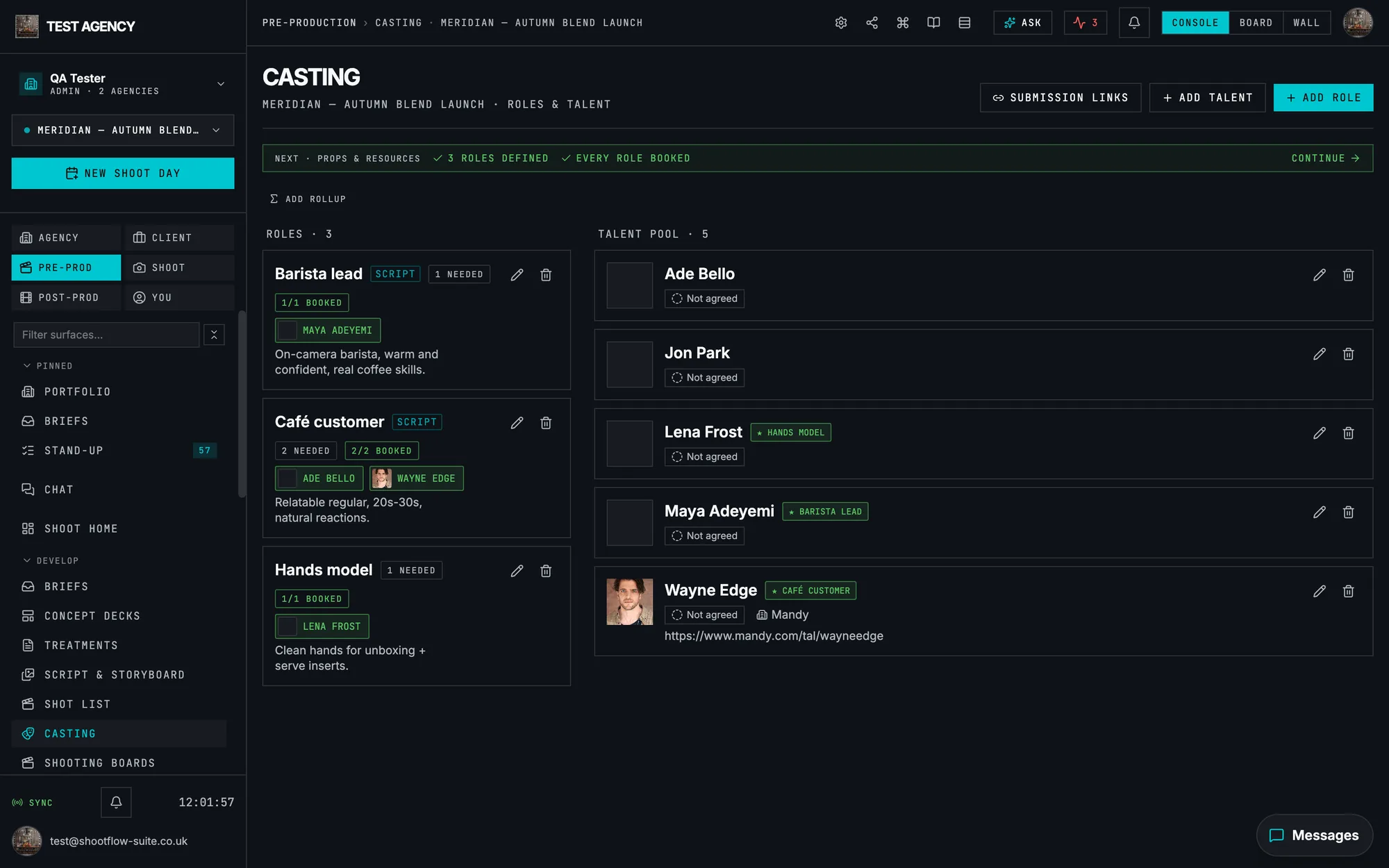
Task: Switch to CONSOLE view
Action: pyautogui.click(x=1195, y=23)
